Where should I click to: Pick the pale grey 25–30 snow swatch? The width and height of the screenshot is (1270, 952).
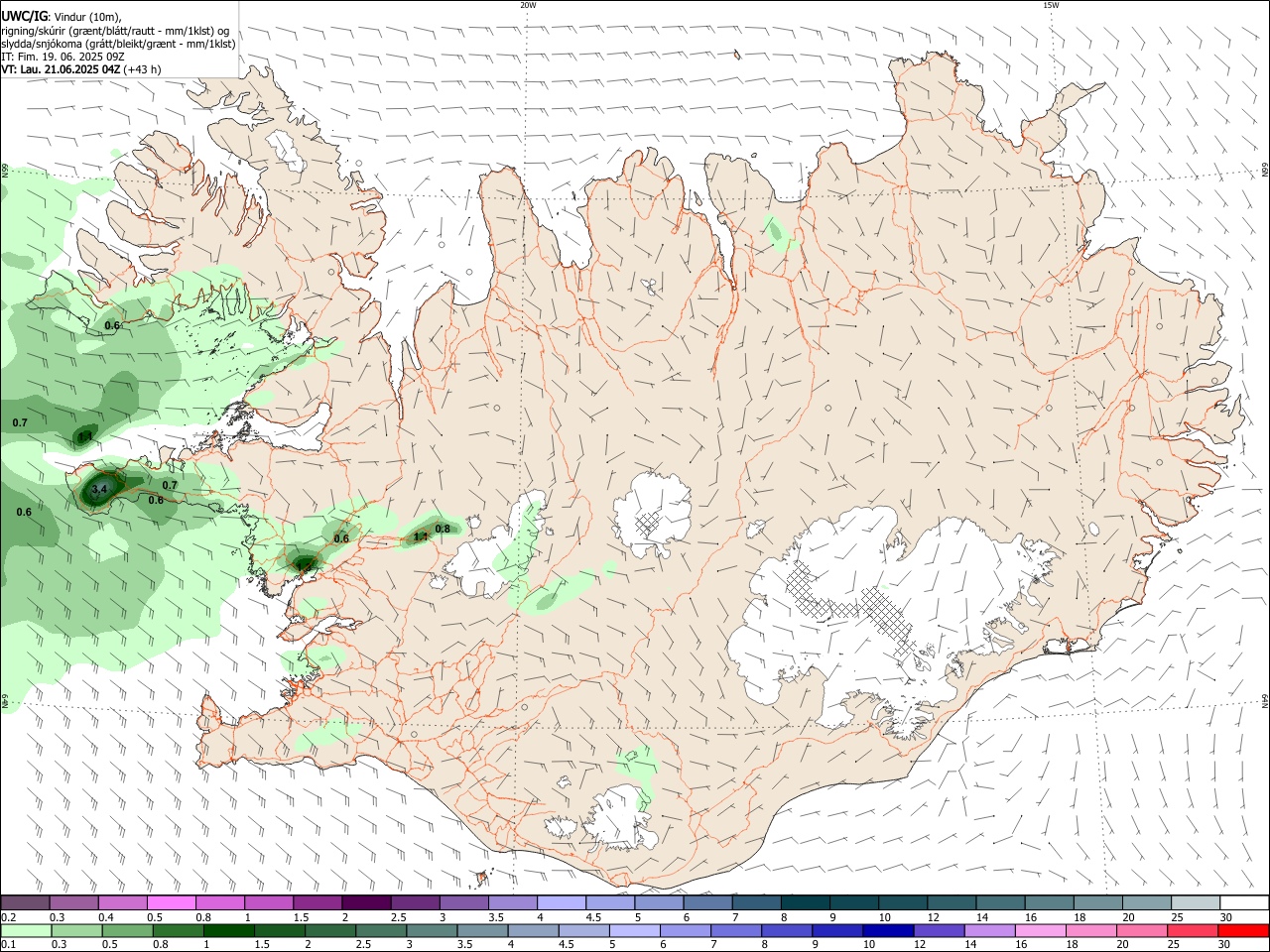pos(1195,902)
